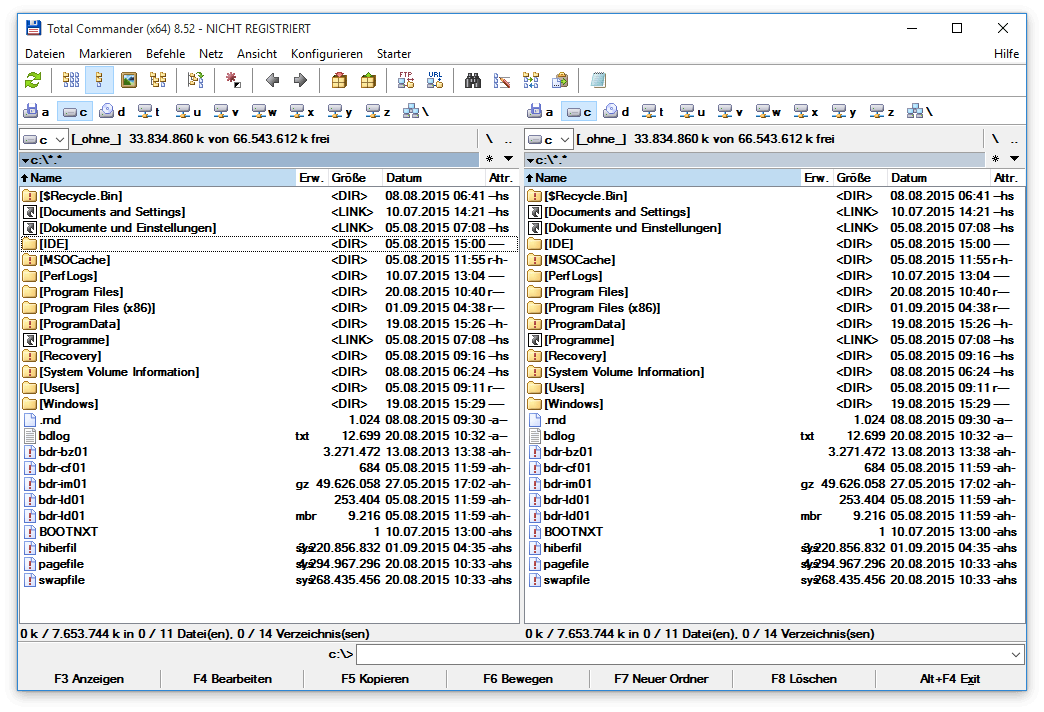This screenshot has height=712, width=1044.
Task: Open network neighborhood in right drive bar
Action: (x=920, y=112)
